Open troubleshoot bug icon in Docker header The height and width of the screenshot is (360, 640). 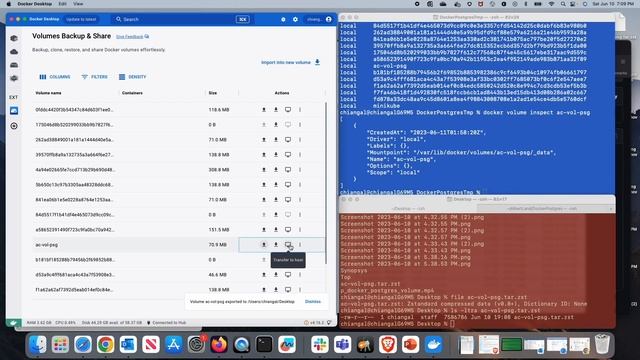pyautogui.click(x=283, y=19)
